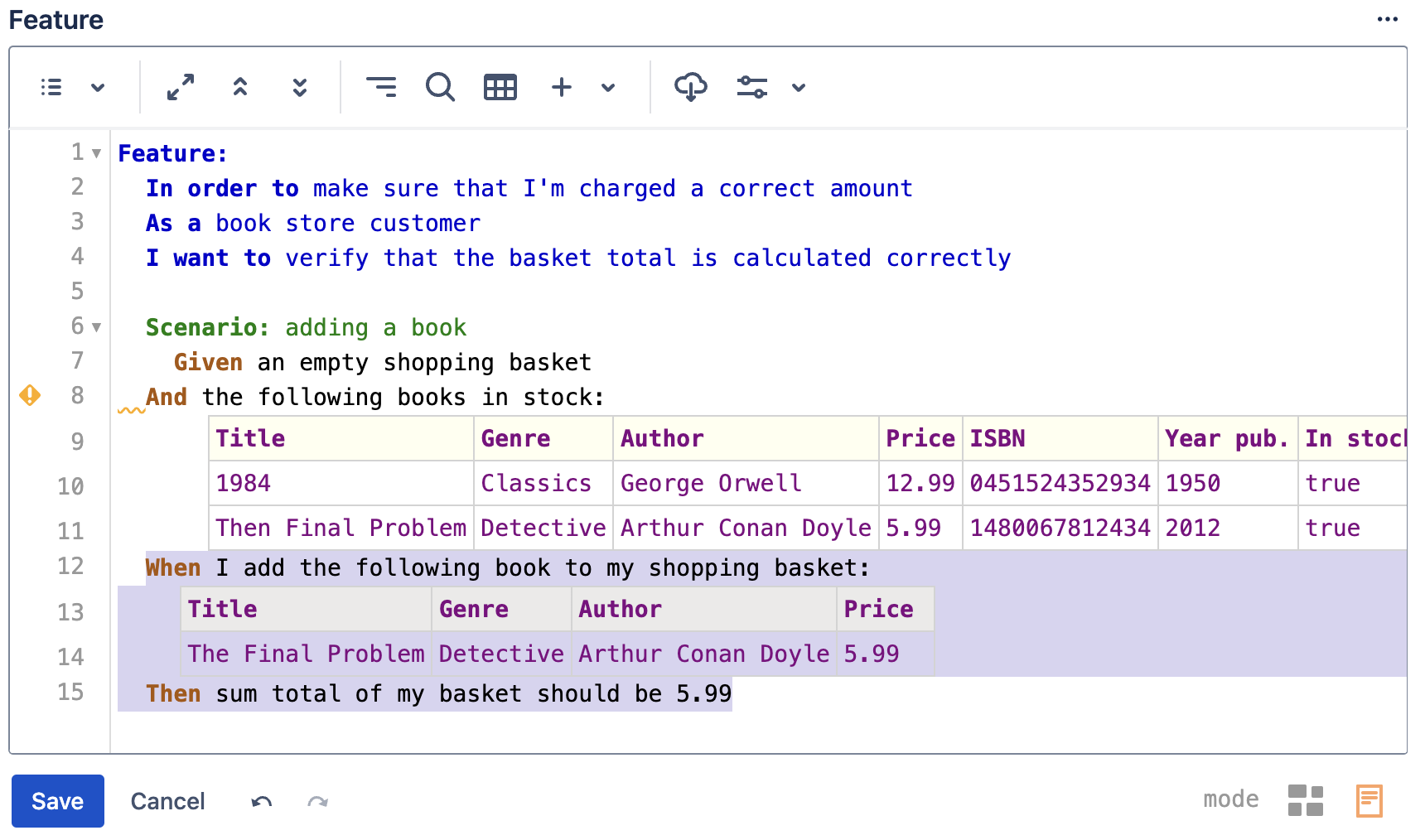Save the feature
Image resolution: width=1425 pixels, height=840 pixels.
58,801
